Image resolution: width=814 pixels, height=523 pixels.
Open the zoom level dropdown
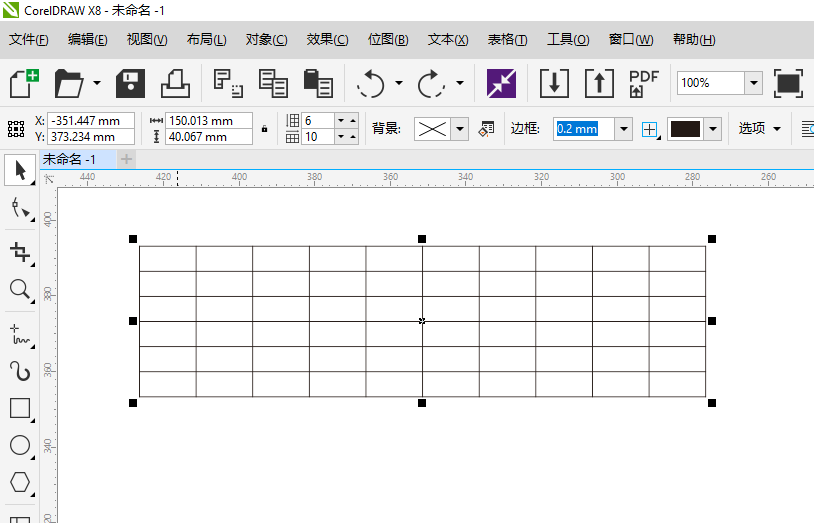(753, 83)
